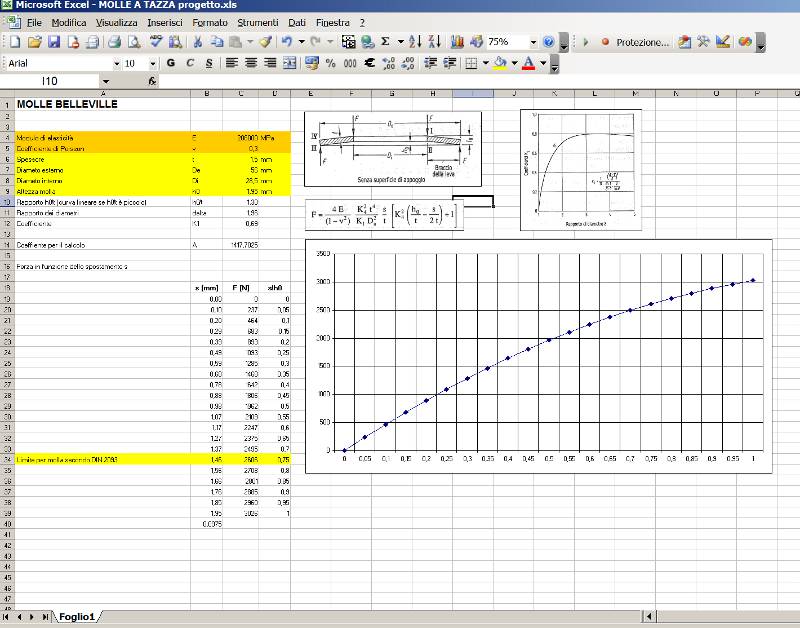The width and height of the screenshot is (800, 628).
Task: Select the force-displacement line chart
Action: coord(538,356)
